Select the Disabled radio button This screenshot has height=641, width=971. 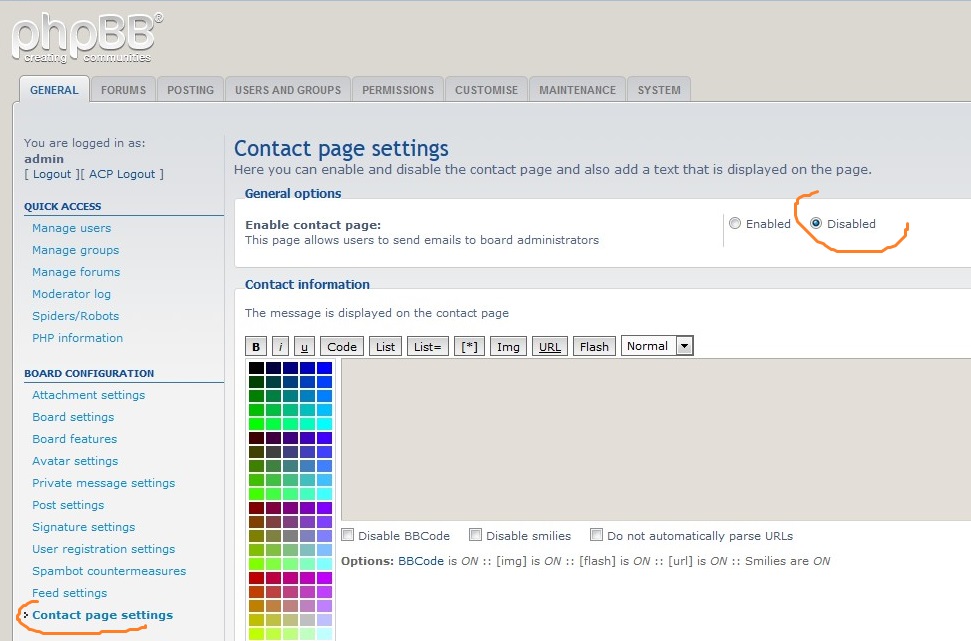click(x=816, y=224)
